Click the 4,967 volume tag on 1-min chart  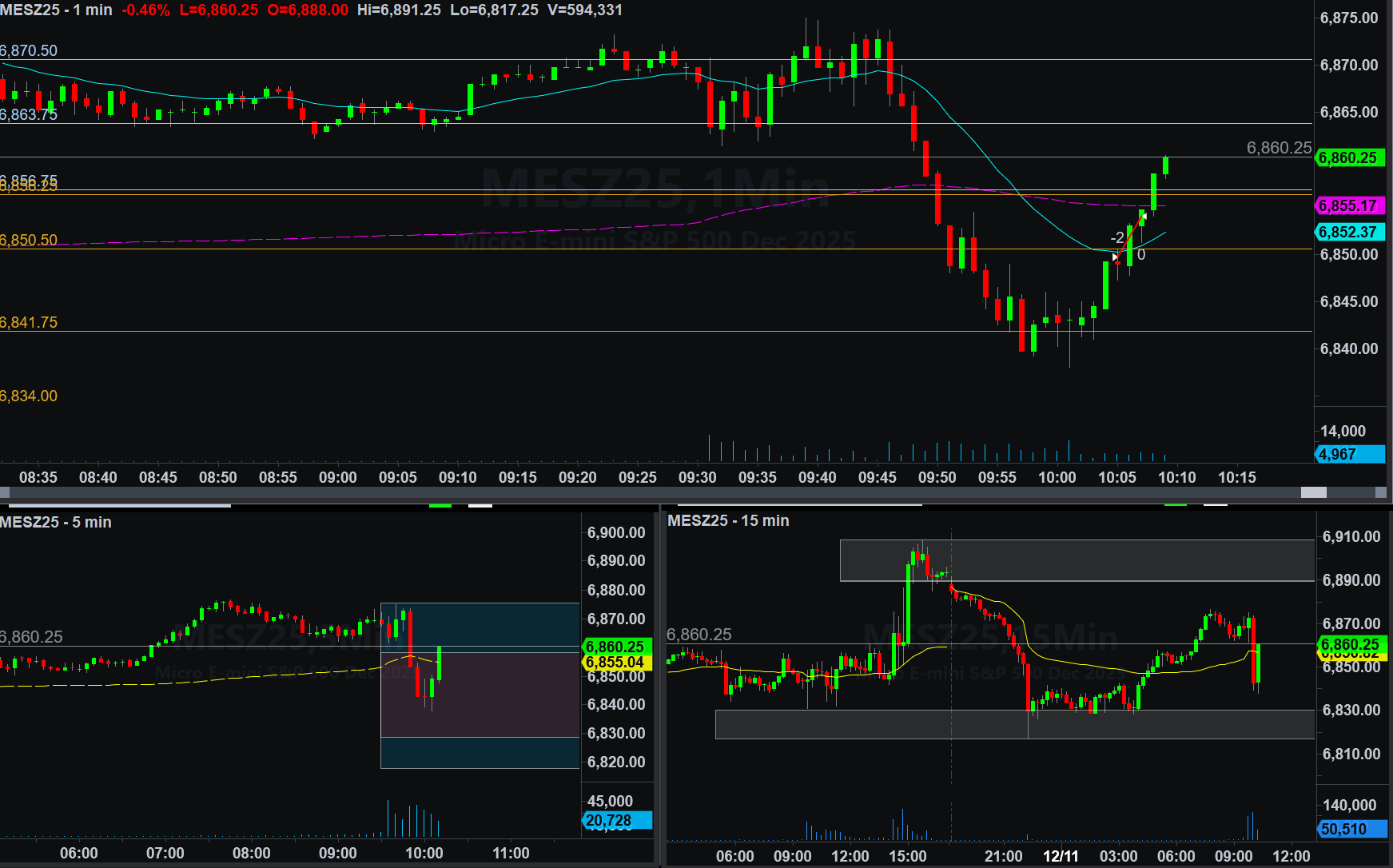[1348, 455]
